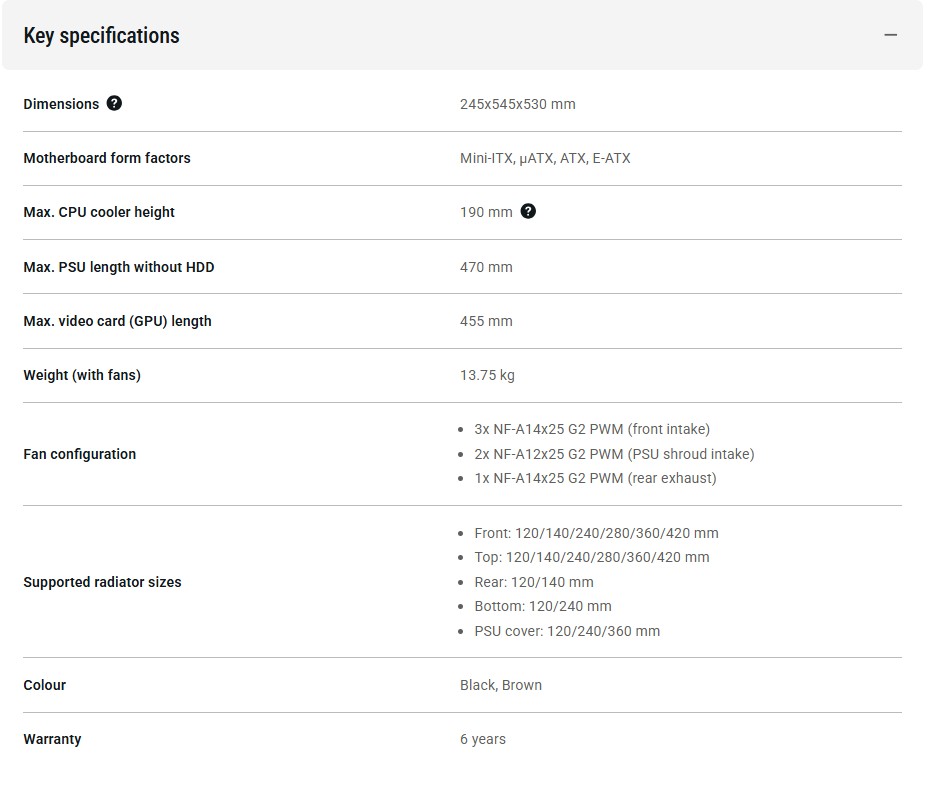The height and width of the screenshot is (790, 929).
Task: Click the Fan configuration label
Action: pos(79,455)
